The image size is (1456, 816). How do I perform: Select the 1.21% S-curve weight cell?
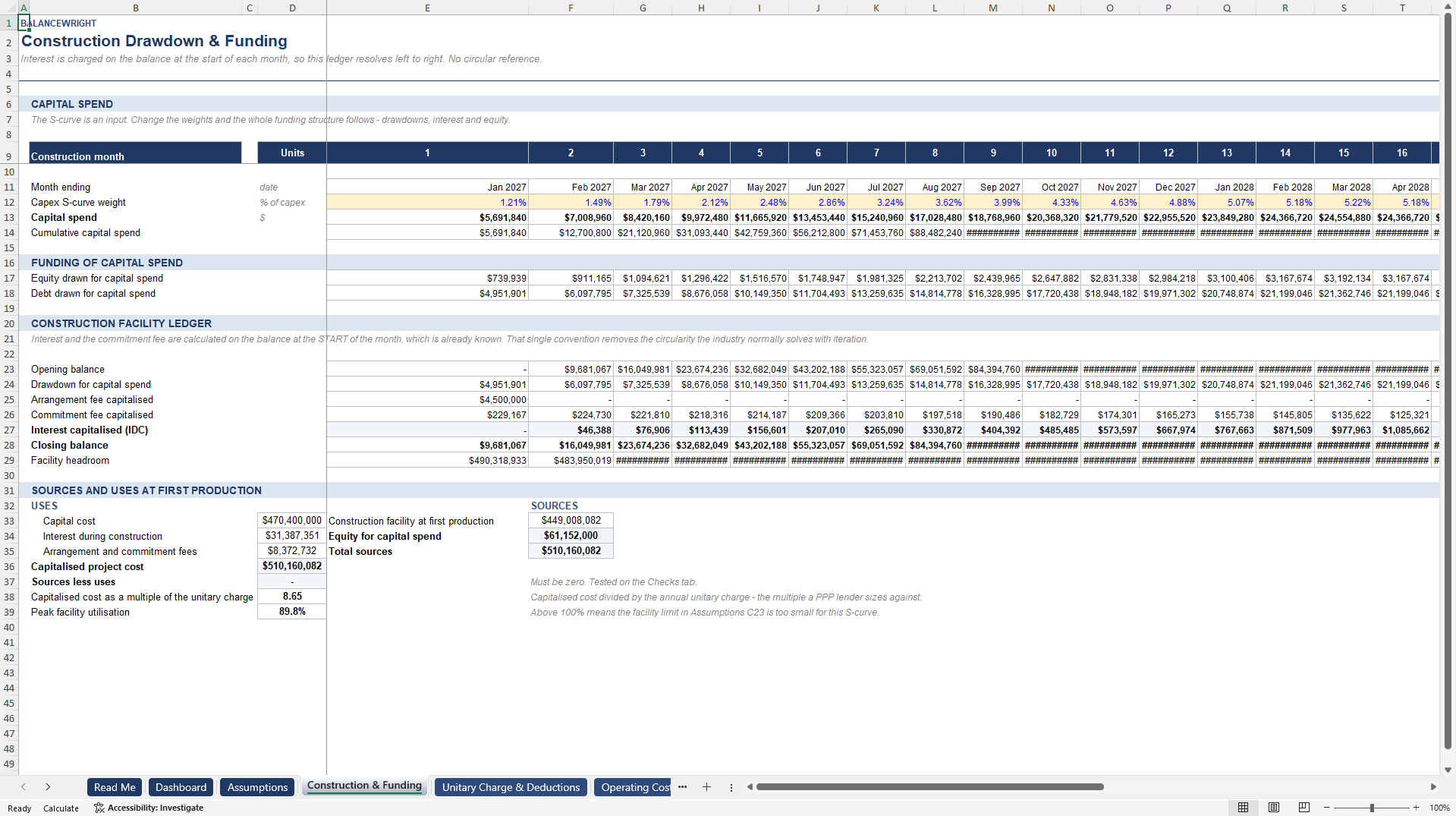coord(427,202)
